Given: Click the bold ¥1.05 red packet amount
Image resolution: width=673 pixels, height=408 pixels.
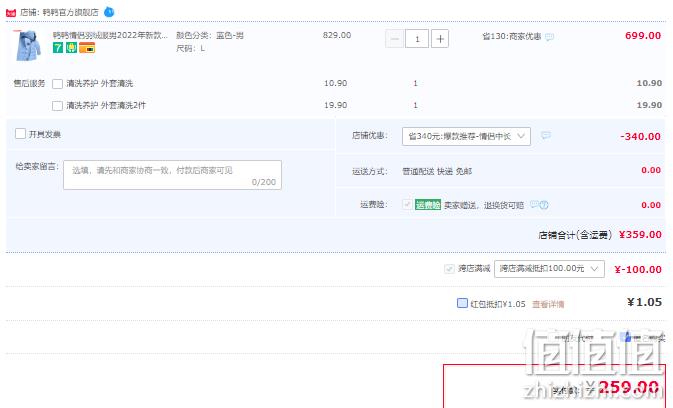Looking at the screenshot, I should [644, 302].
